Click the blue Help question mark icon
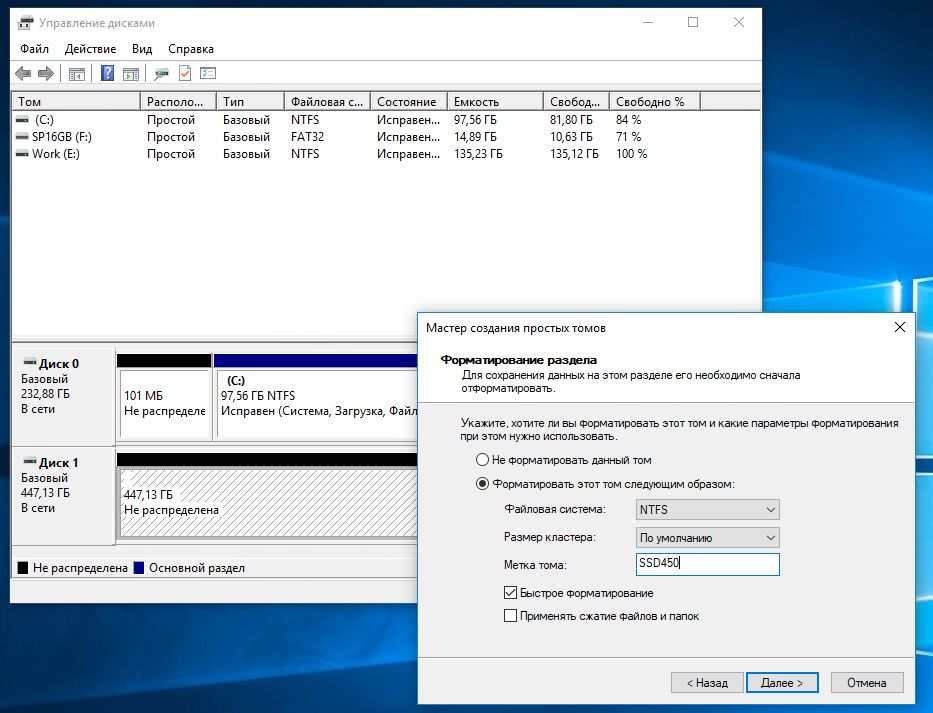Screen dimensions: 933x713 tap(107, 74)
